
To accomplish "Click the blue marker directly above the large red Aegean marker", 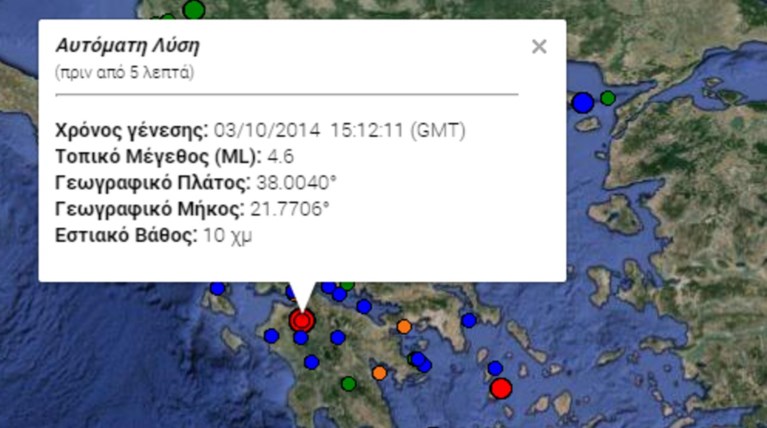I will pos(494,368).
